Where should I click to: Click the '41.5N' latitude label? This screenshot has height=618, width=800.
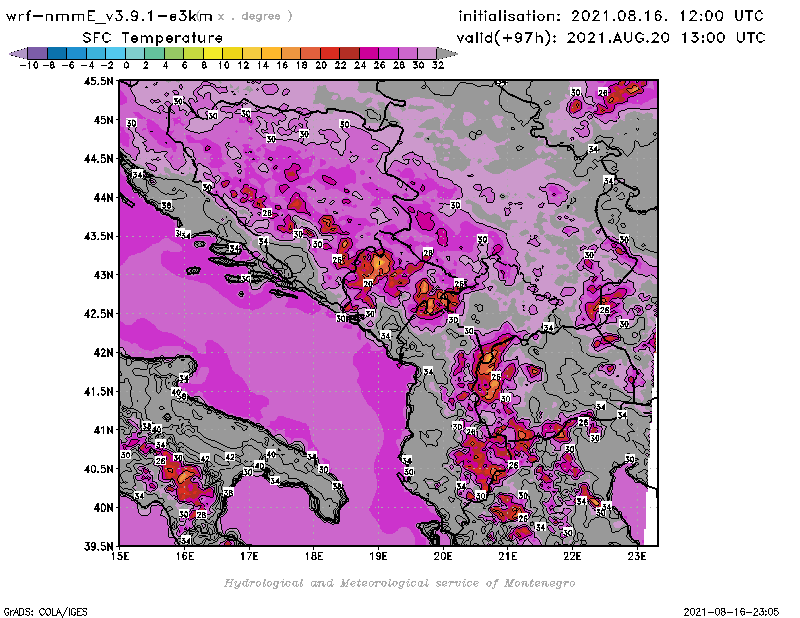pyautogui.click(x=98, y=391)
